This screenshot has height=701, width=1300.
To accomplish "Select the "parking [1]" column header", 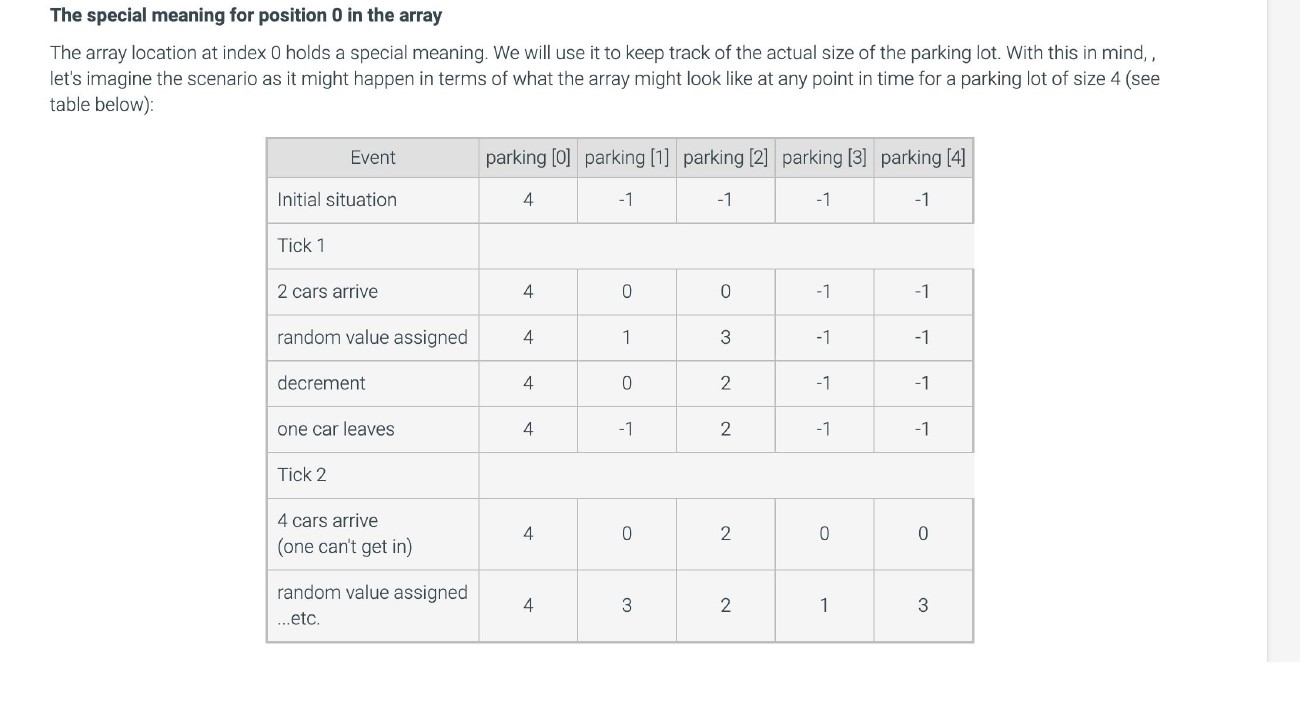I will 626,158.
